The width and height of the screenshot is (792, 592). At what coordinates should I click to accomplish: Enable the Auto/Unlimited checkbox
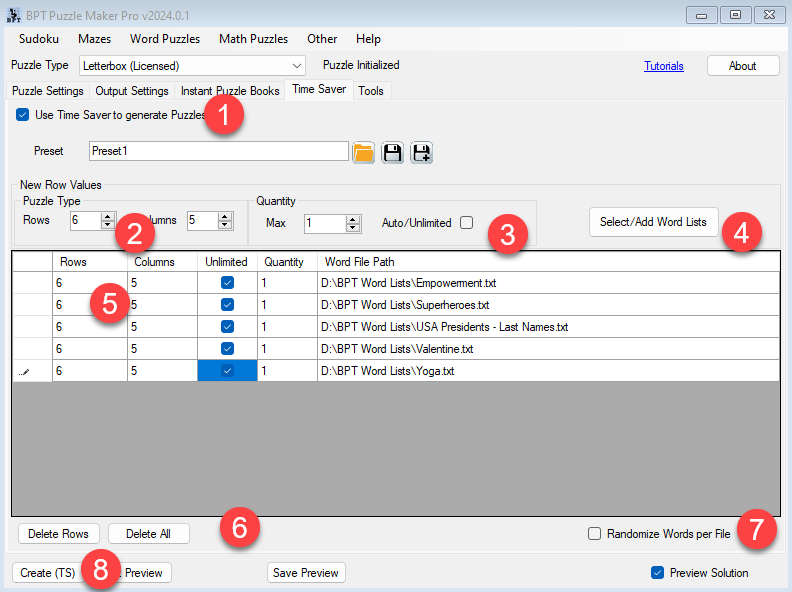pyautogui.click(x=466, y=223)
